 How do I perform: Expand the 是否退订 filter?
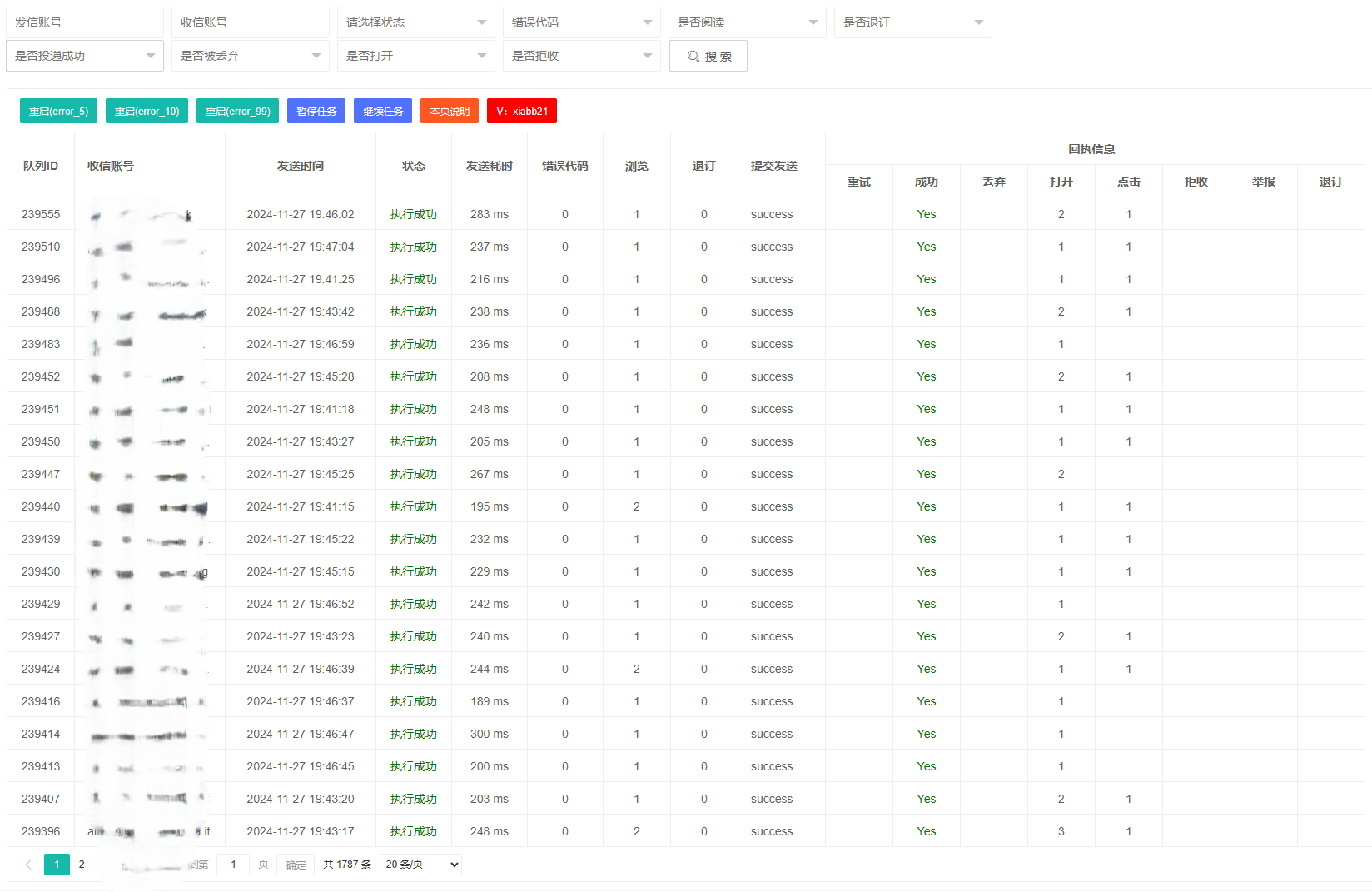(x=913, y=22)
